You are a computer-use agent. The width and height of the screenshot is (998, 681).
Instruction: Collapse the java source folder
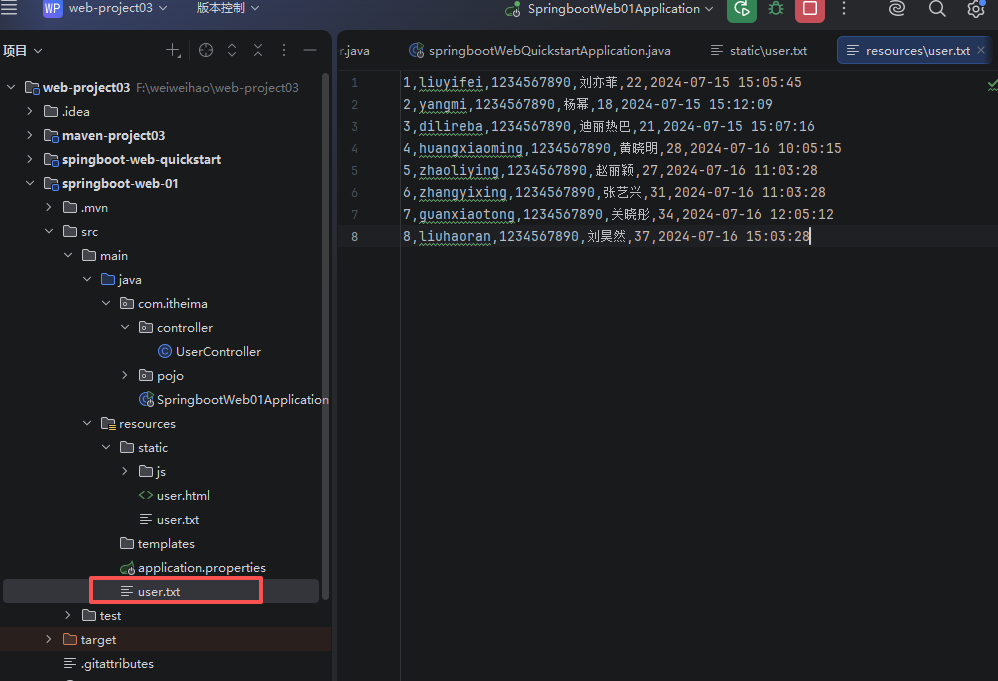[x=87, y=279]
